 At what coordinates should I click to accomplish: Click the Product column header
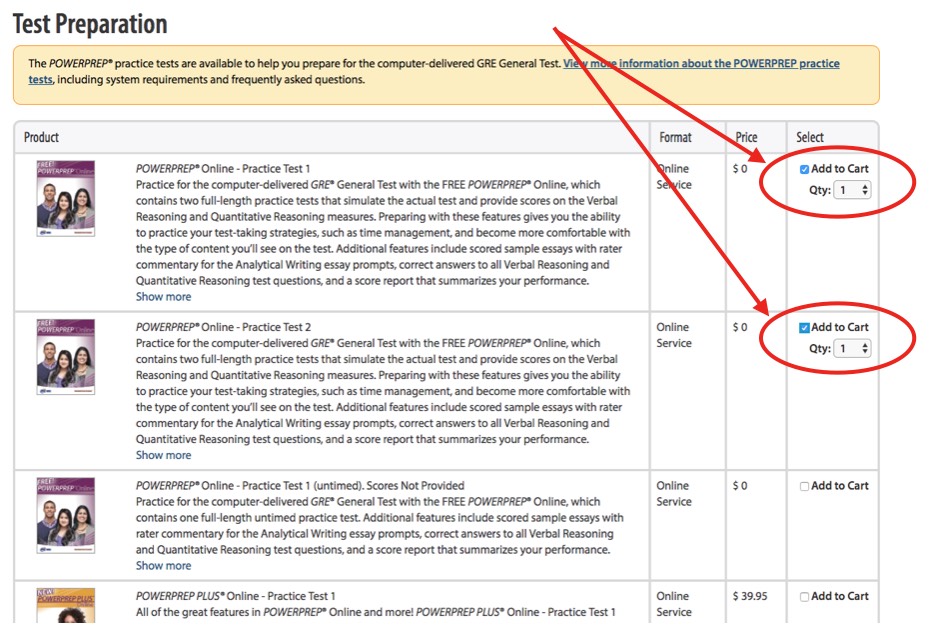click(42, 138)
